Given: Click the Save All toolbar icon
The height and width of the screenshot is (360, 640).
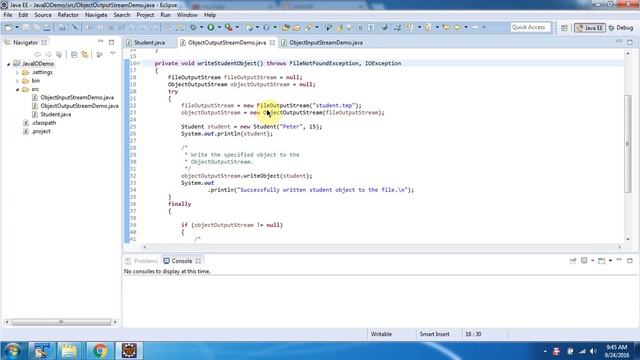Looking at the screenshot, I should point(36,27).
